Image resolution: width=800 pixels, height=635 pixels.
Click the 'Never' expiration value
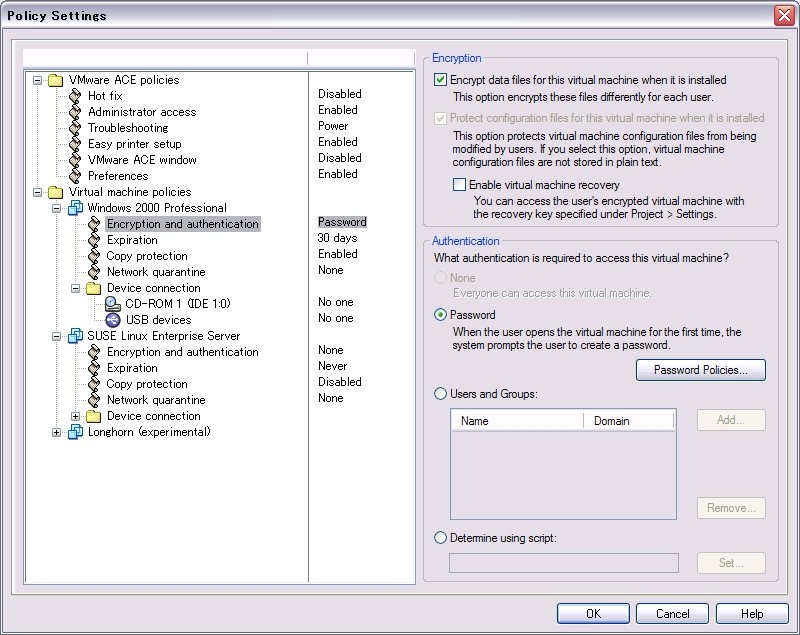pos(332,366)
